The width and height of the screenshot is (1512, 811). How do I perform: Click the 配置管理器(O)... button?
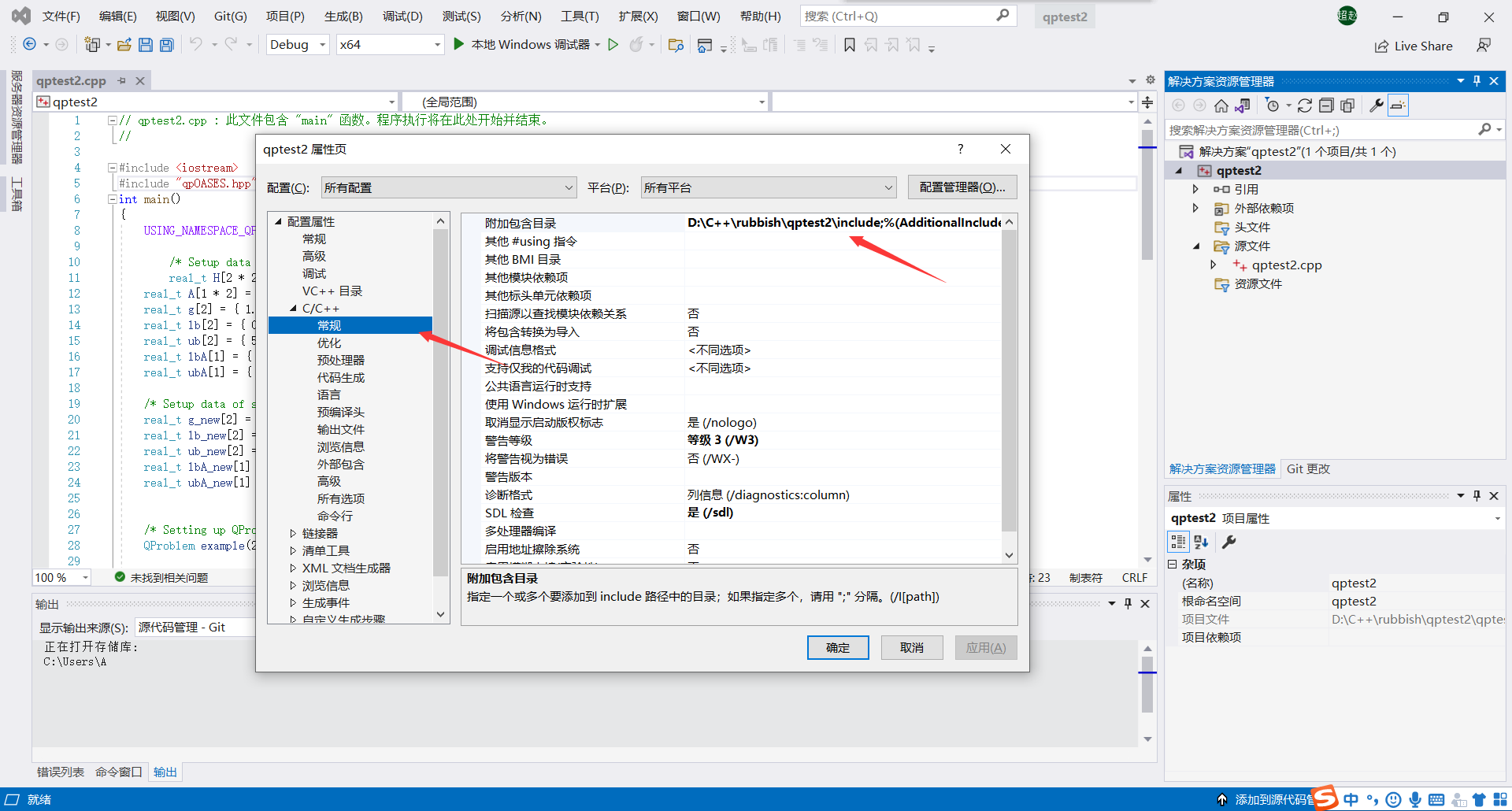tap(962, 187)
